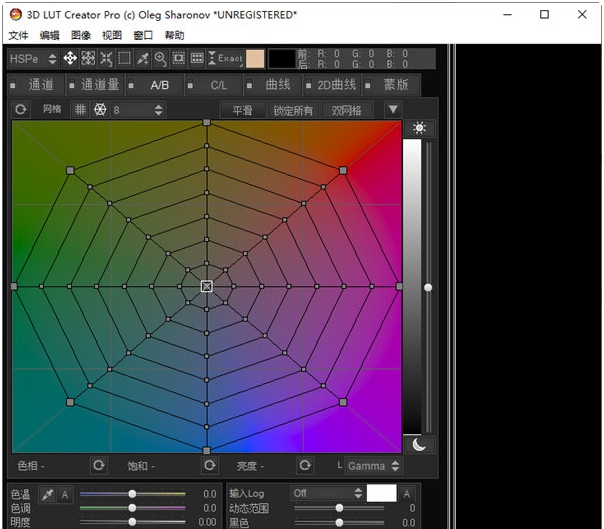
Task: Select the bottom-middle outer grid node
Action: tap(207, 450)
